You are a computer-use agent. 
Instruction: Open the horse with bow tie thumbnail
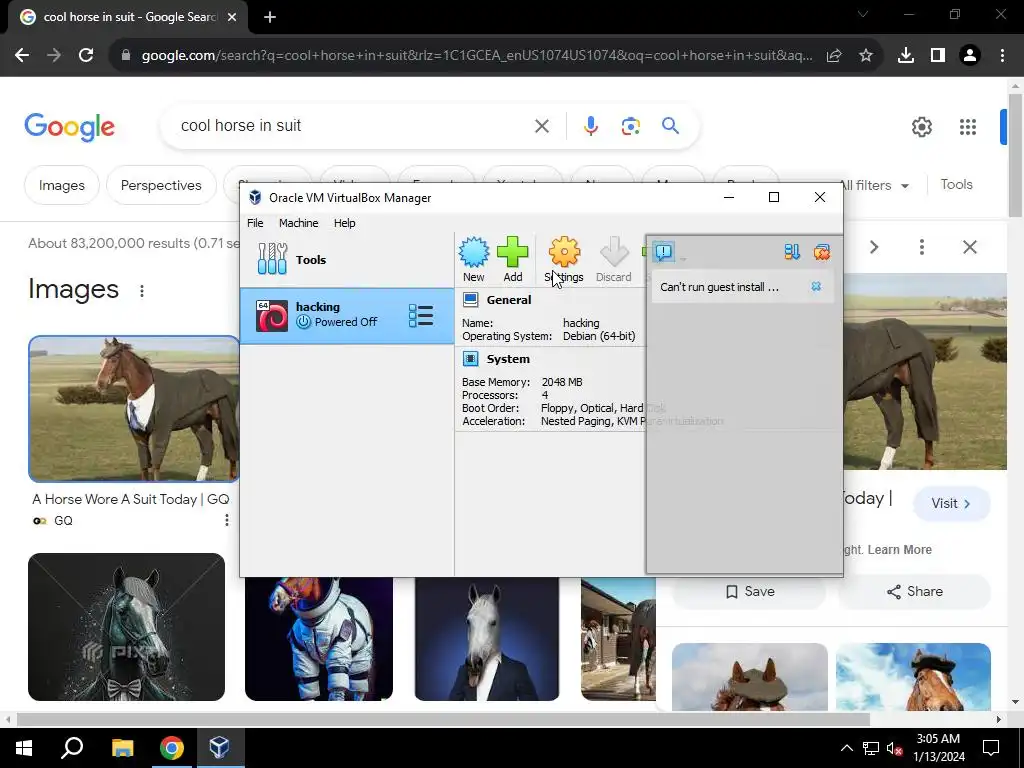(127, 627)
